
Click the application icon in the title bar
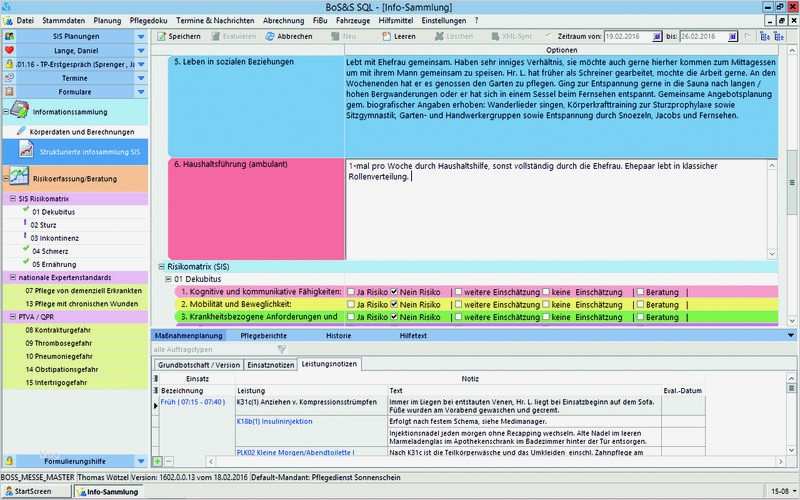[6, 6]
